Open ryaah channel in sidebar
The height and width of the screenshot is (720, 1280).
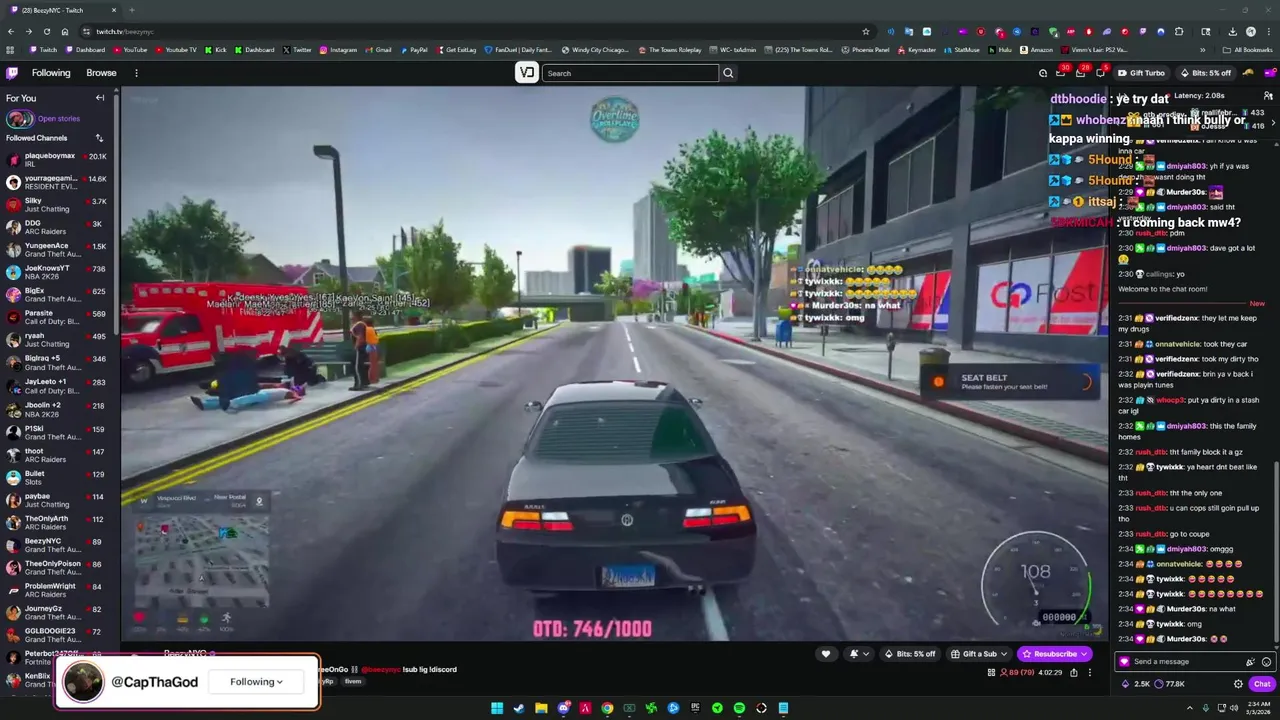57,340
